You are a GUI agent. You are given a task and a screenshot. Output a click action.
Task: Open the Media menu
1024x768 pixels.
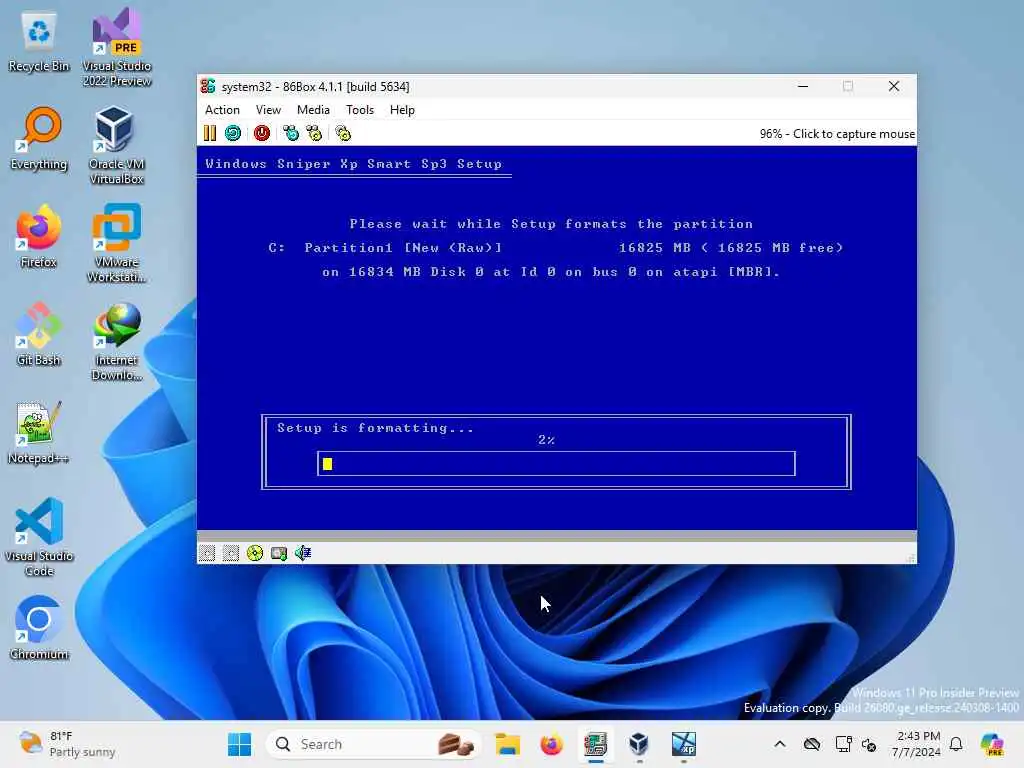coord(313,110)
